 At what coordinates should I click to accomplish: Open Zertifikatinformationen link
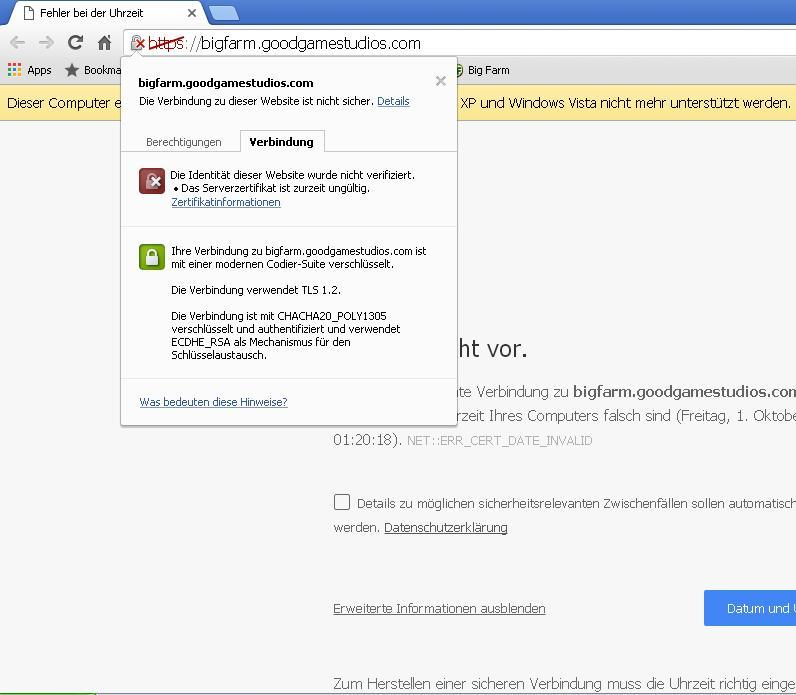226,202
